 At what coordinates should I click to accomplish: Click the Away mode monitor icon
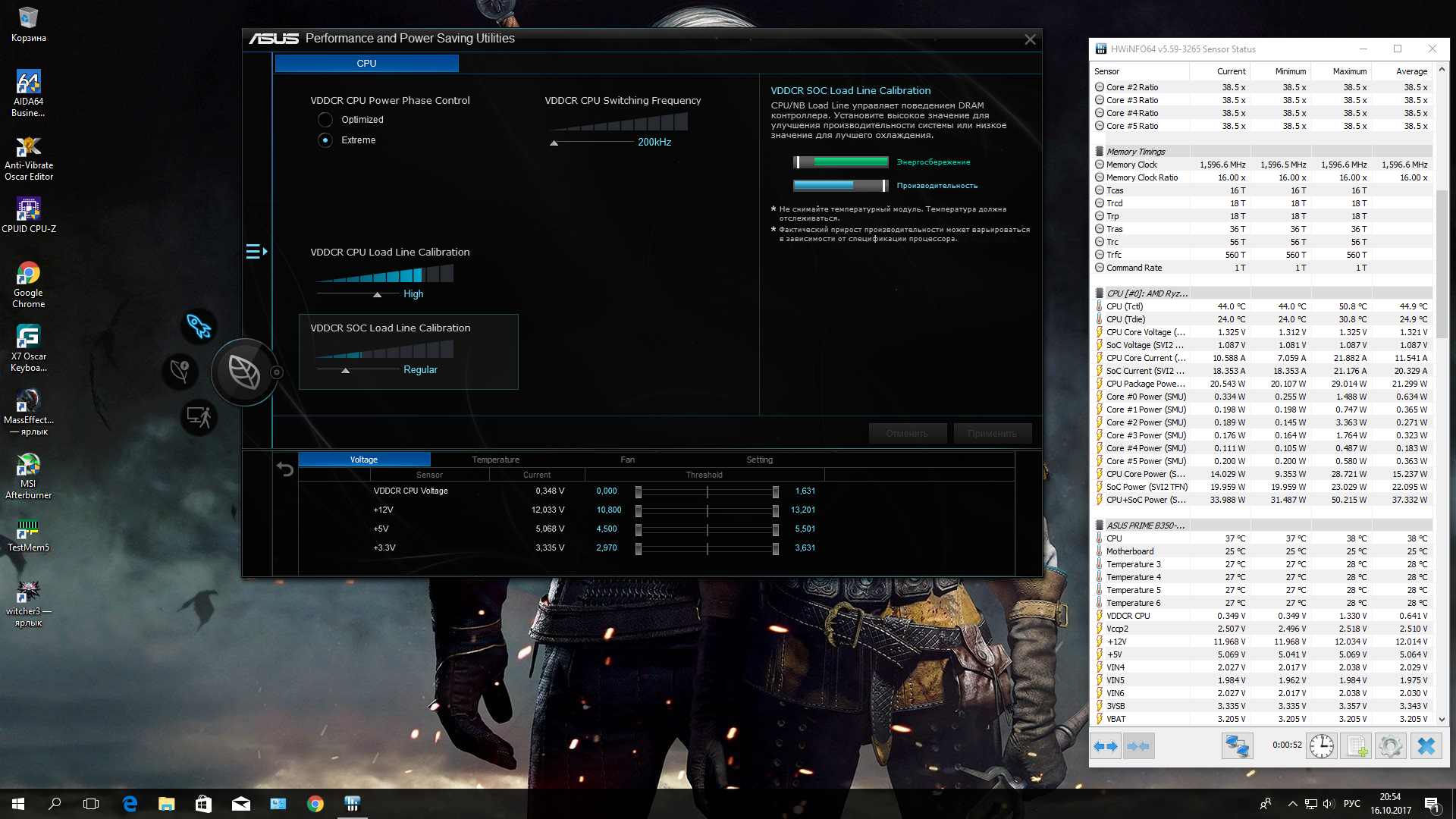pyautogui.click(x=199, y=417)
